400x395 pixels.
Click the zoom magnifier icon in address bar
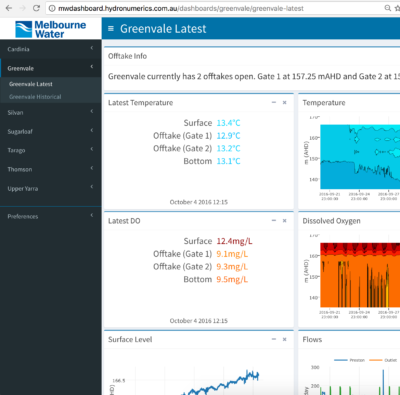point(388,8)
